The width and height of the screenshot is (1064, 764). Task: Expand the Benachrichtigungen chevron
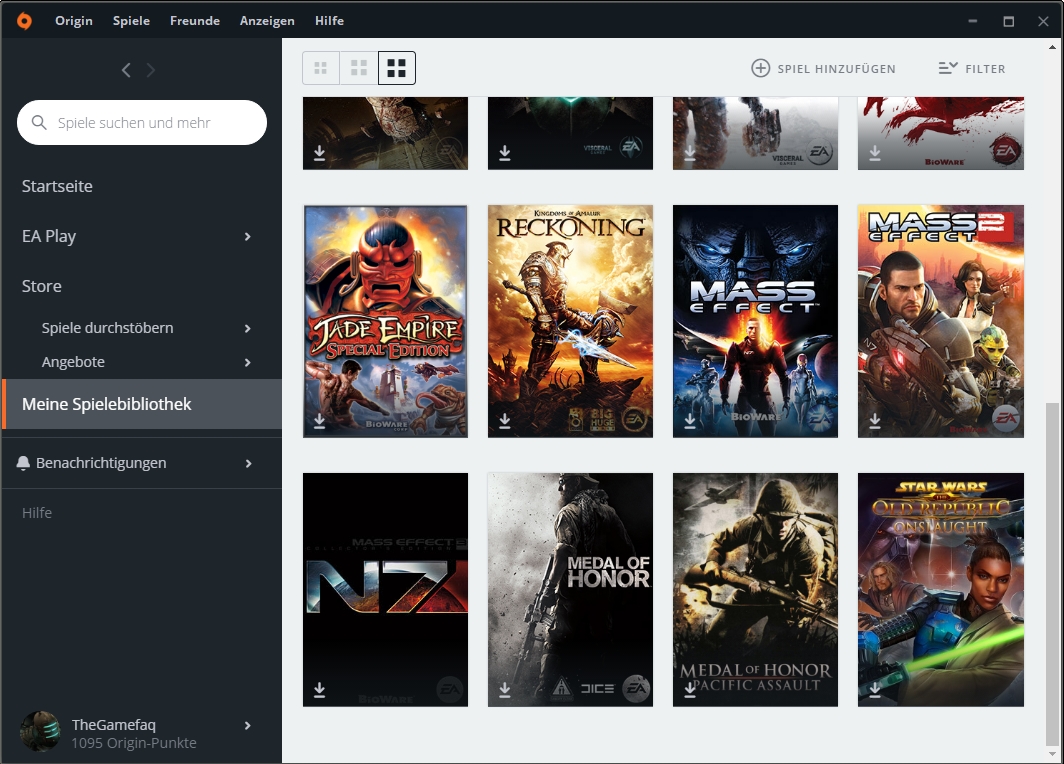point(248,463)
